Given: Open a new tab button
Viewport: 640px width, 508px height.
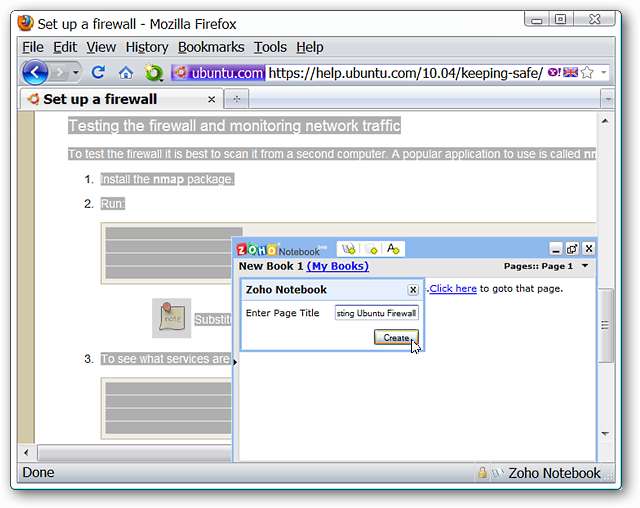Looking at the screenshot, I should [236, 100].
